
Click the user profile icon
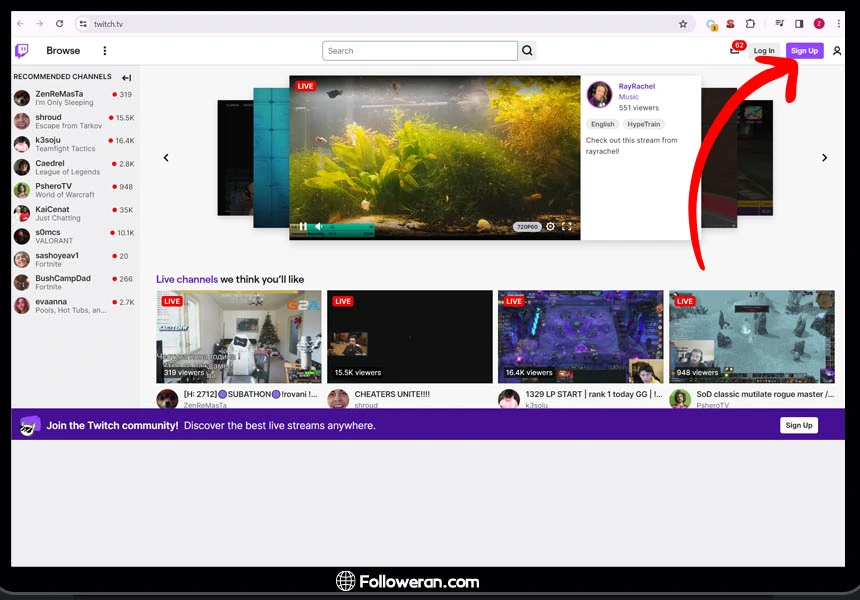pos(837,51)
